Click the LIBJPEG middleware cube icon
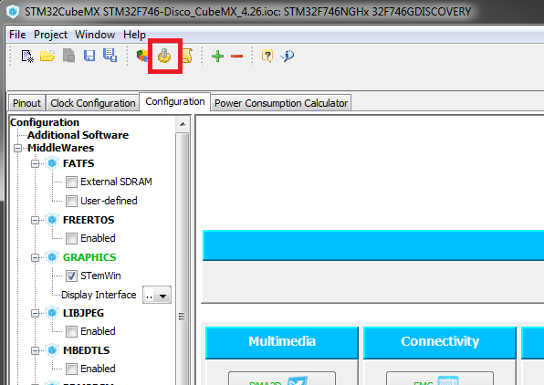The image size is (544, 385). coord(52,313)
